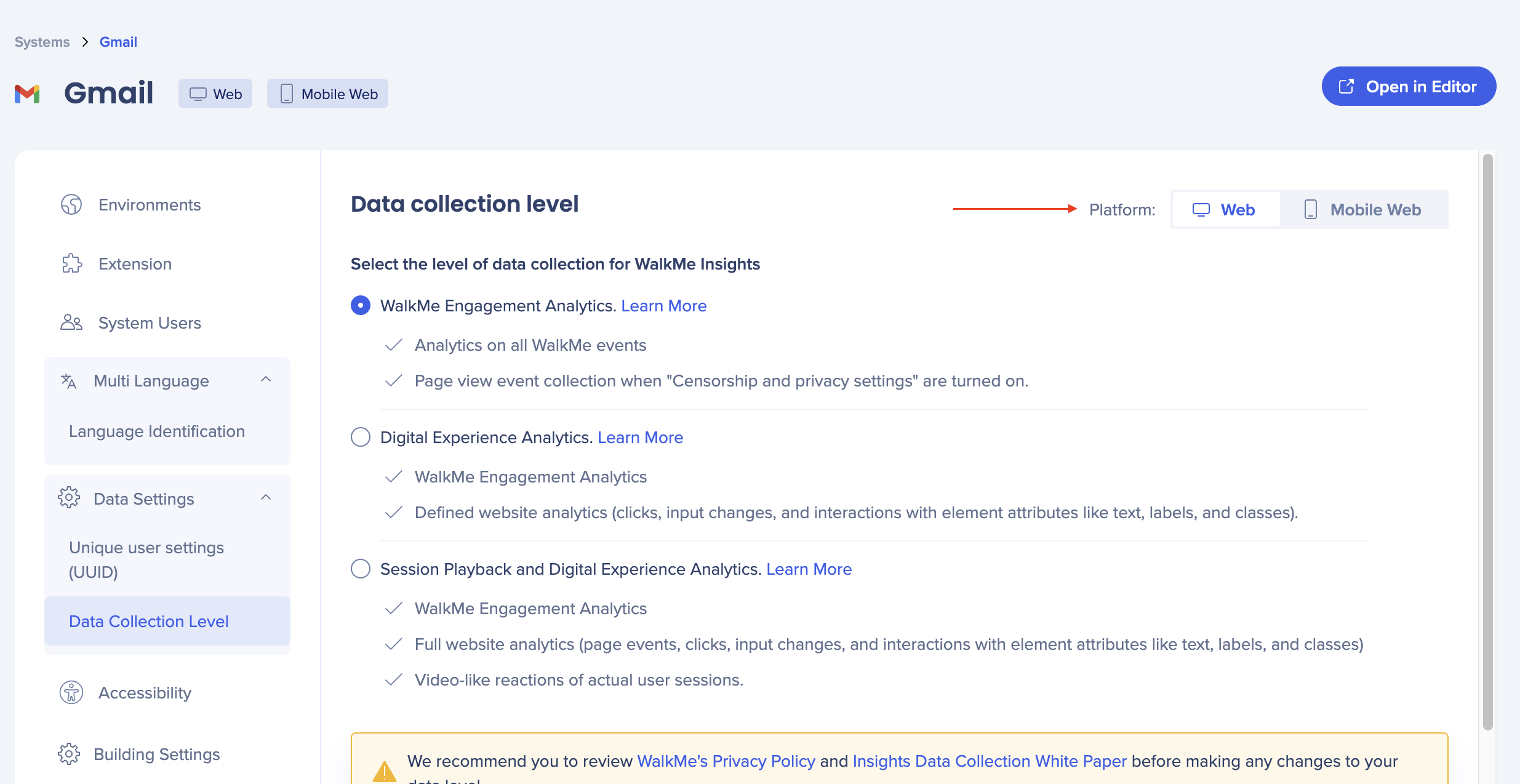Click the Mobile Web badge next to Gmail title
The height and width of the screenshot is (784, 1520).
coord(327,94)
